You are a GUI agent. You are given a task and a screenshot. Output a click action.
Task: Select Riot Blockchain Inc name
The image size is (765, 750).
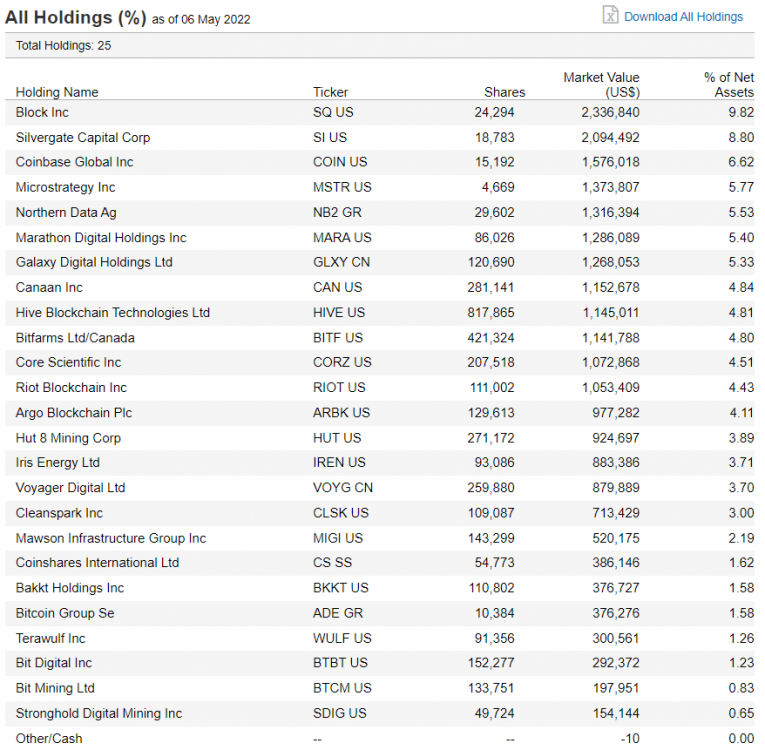(71, 388)
